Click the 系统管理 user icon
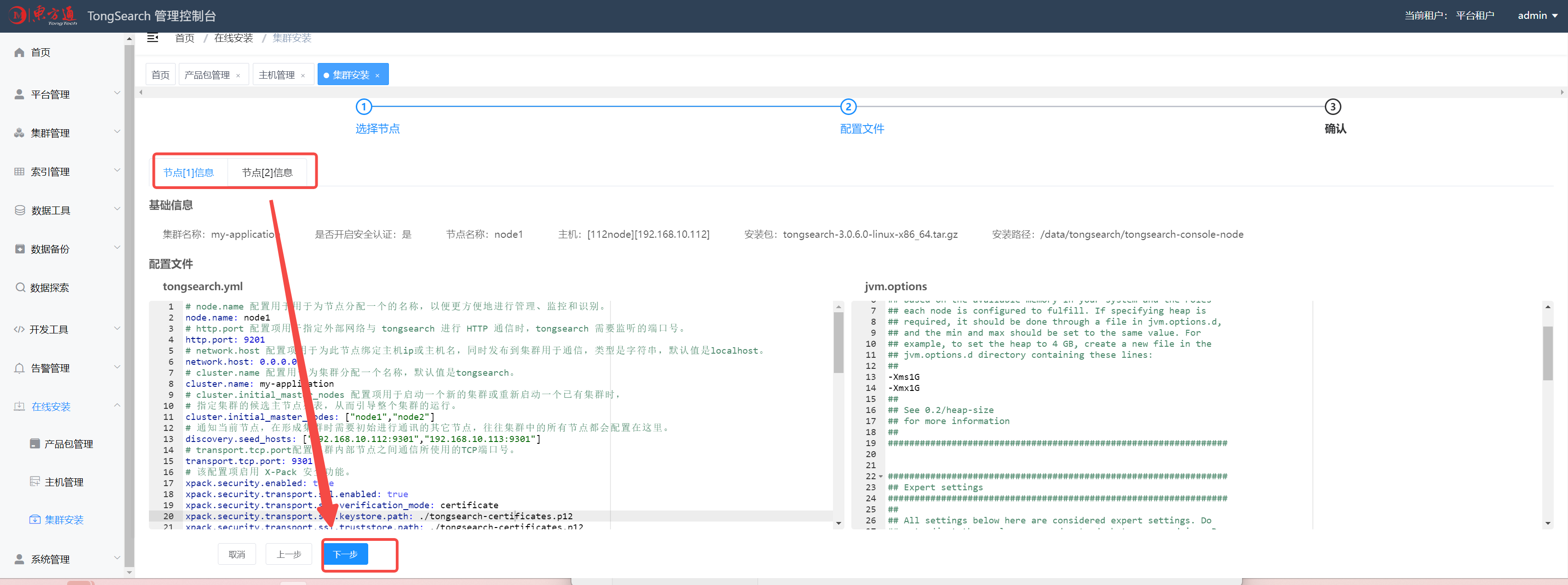Image resolution: width=1568 pixels, height=585 pixels. 19,559
